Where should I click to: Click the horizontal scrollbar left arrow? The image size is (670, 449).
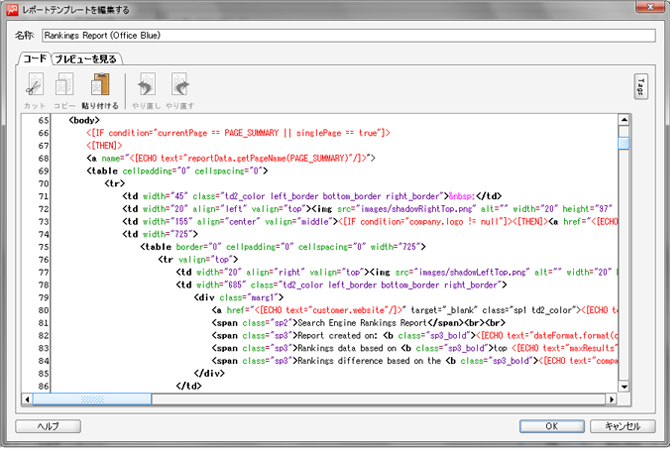click(x=27, y=399)
